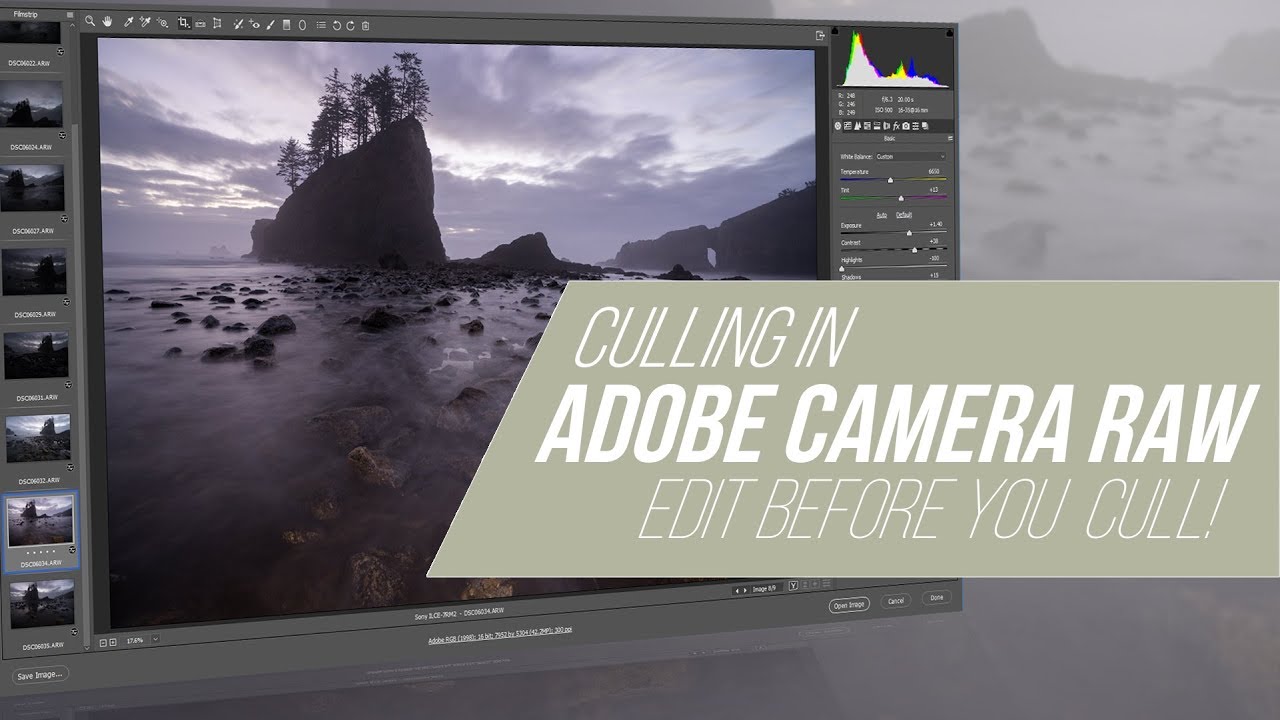Click the Exposure slider handle
The image size is (1280, 720).
(910, 233)
